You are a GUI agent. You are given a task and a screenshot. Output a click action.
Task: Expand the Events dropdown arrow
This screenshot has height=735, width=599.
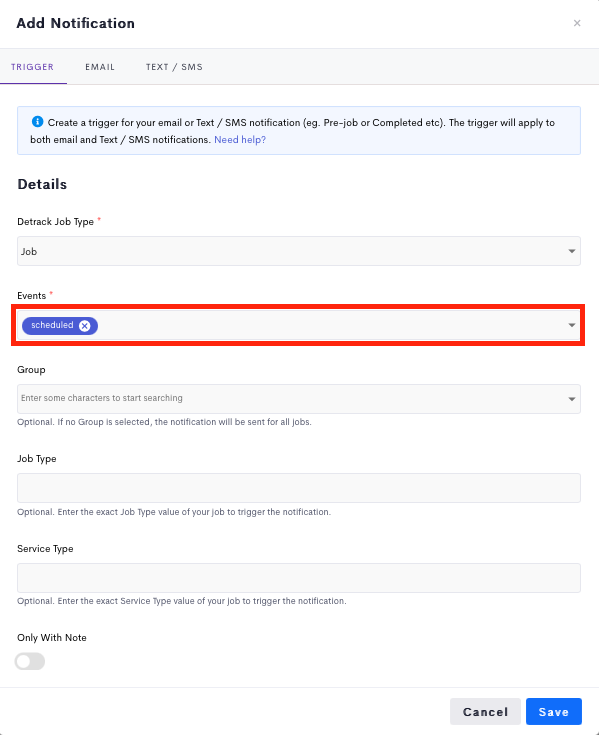[x=572, y=325]
